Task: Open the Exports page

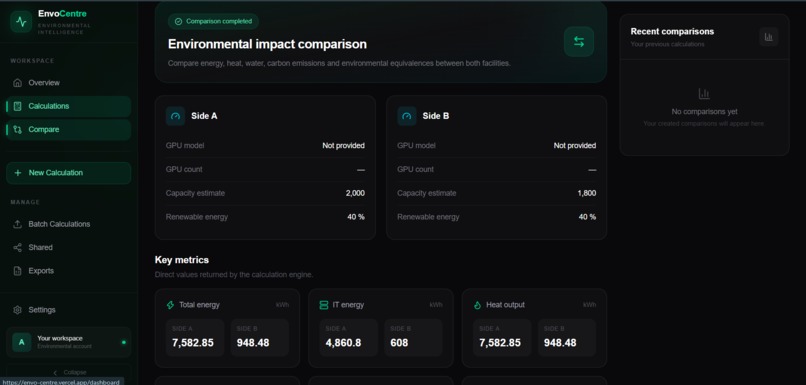Action: pos(69,271)
